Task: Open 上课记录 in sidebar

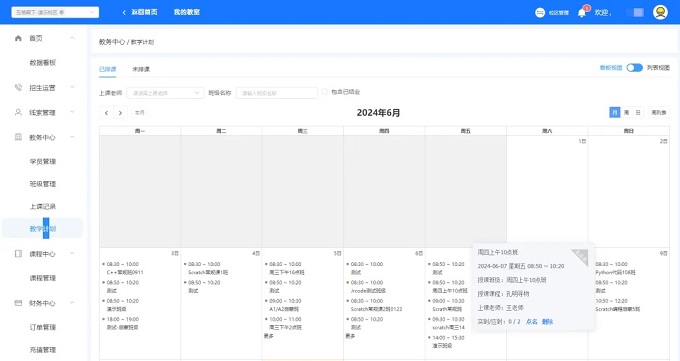Action: [x=42, y=207]
